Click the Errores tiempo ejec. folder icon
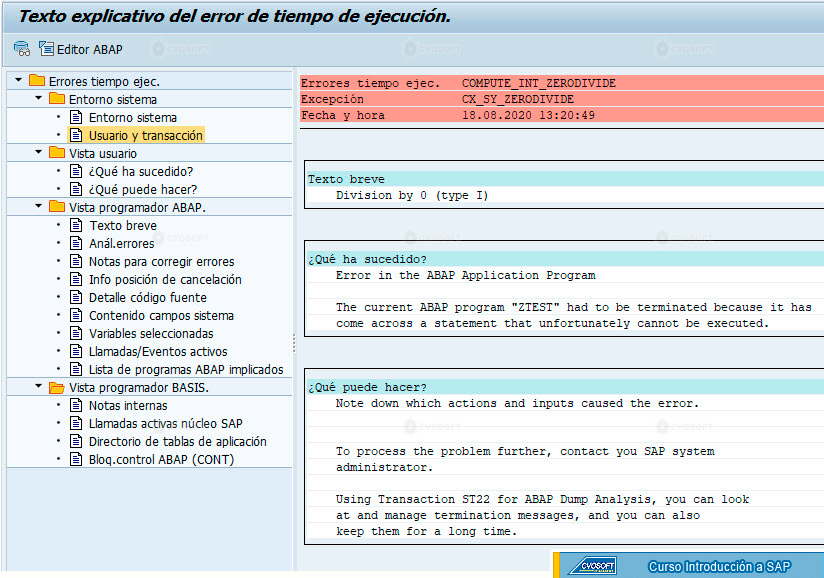The width and height of the screenshot is (824, 578). tap(37, 80)
